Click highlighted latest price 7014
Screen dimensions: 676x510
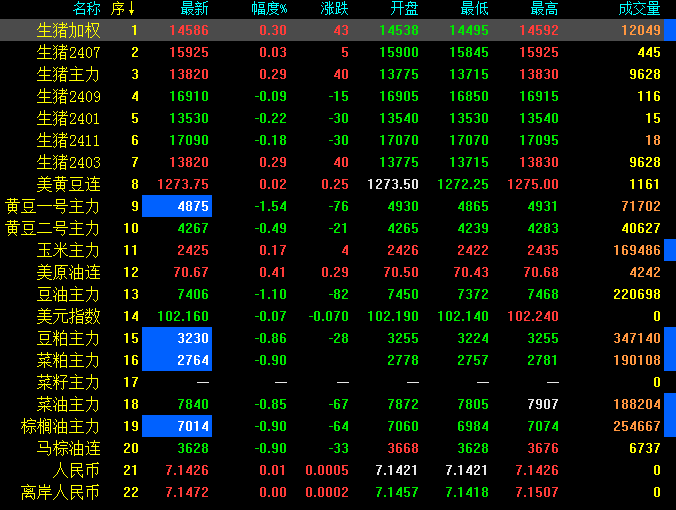(x=177, y=426)
